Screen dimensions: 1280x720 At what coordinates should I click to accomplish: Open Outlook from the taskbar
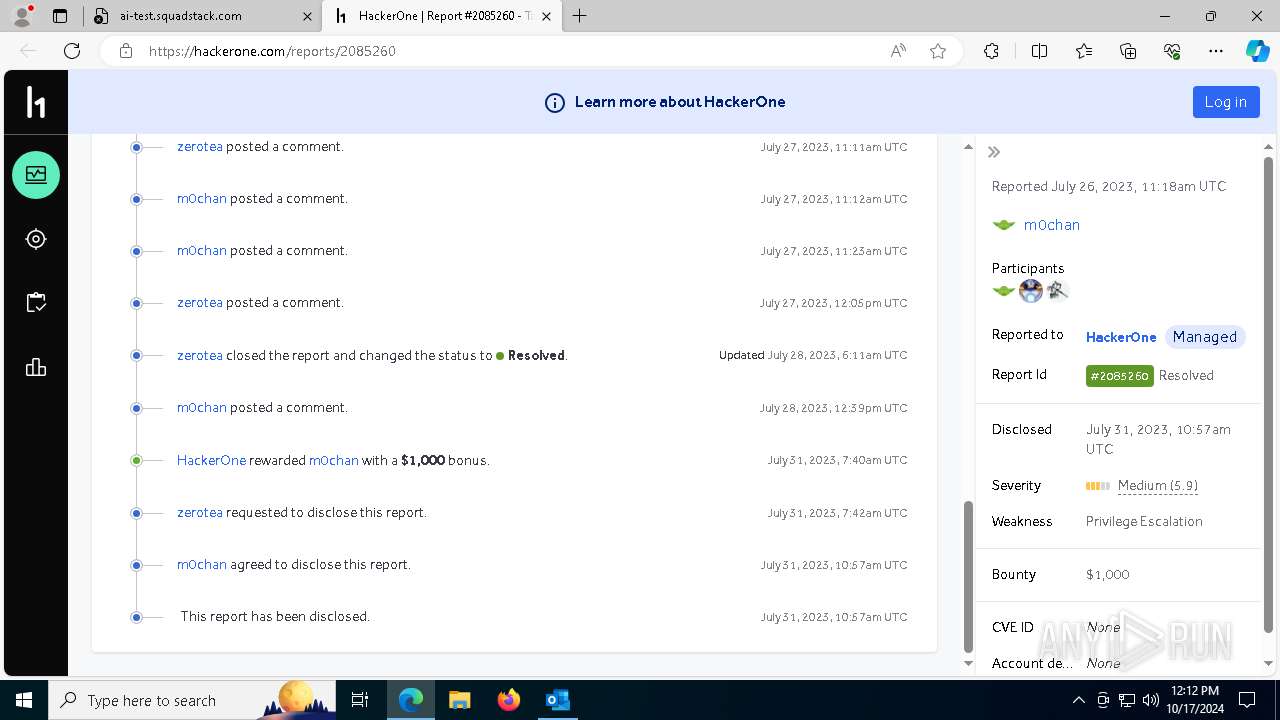[x=557, y=700]
